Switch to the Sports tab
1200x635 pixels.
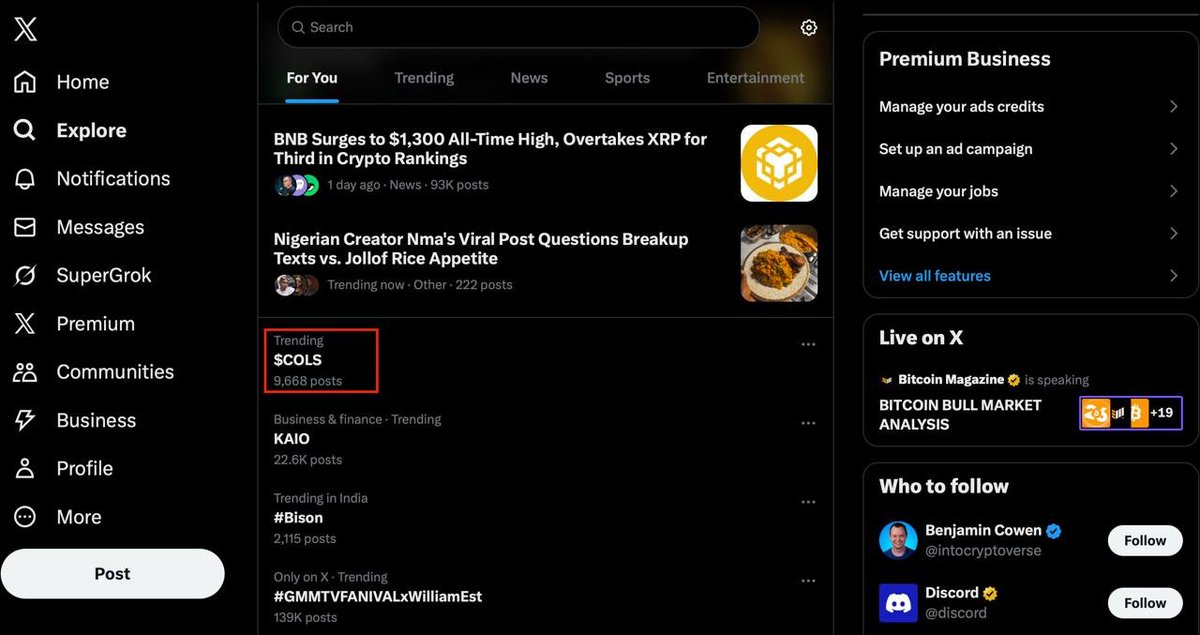[627, 78]
